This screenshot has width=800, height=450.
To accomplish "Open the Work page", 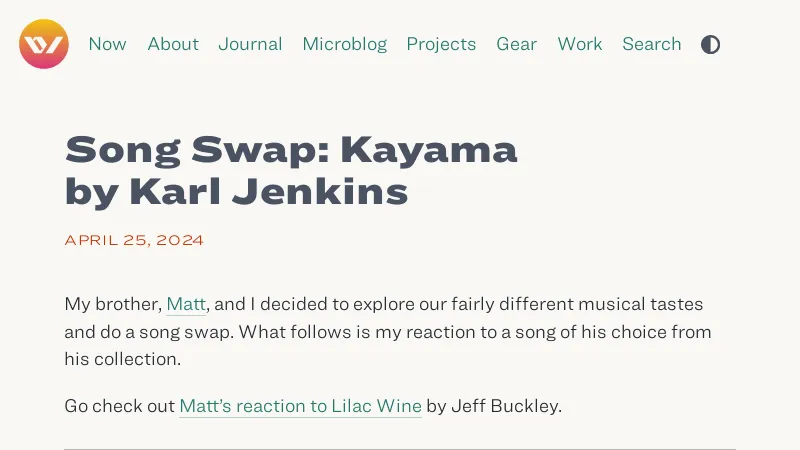I will pos(580,44).
